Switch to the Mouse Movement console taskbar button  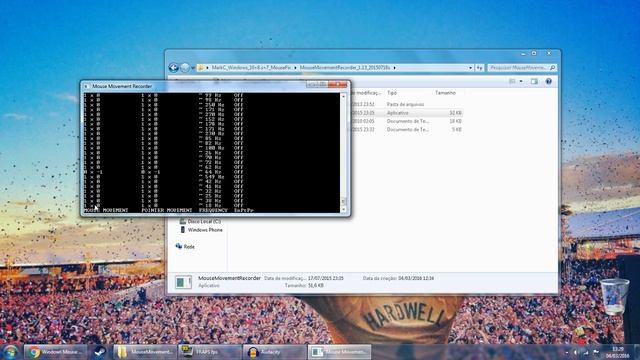coord(339,352)
